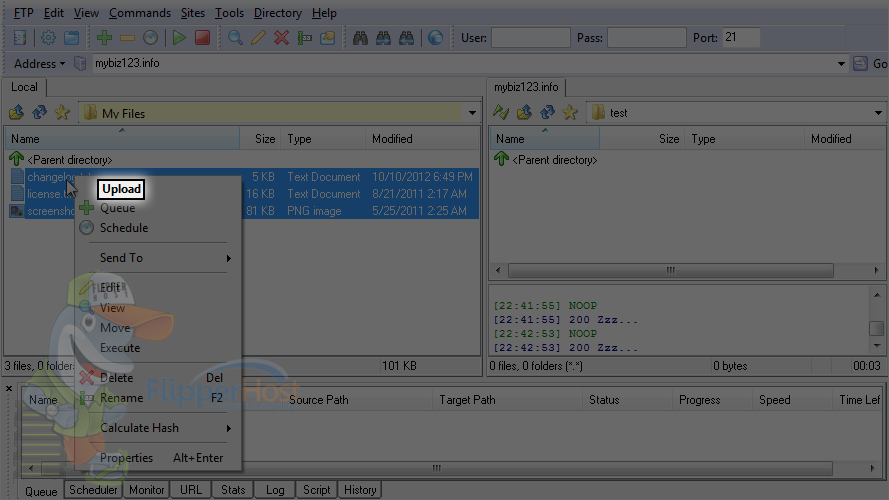
Task: Sort local files by Modified column
Action: 422,139
